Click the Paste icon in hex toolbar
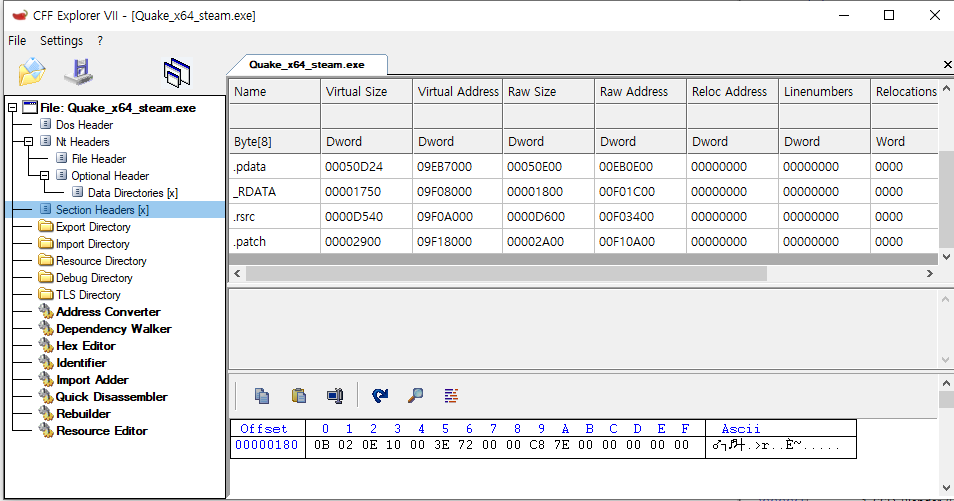This screenshot has width=954, height=501. pyautogui.click(x=299, y=396)
